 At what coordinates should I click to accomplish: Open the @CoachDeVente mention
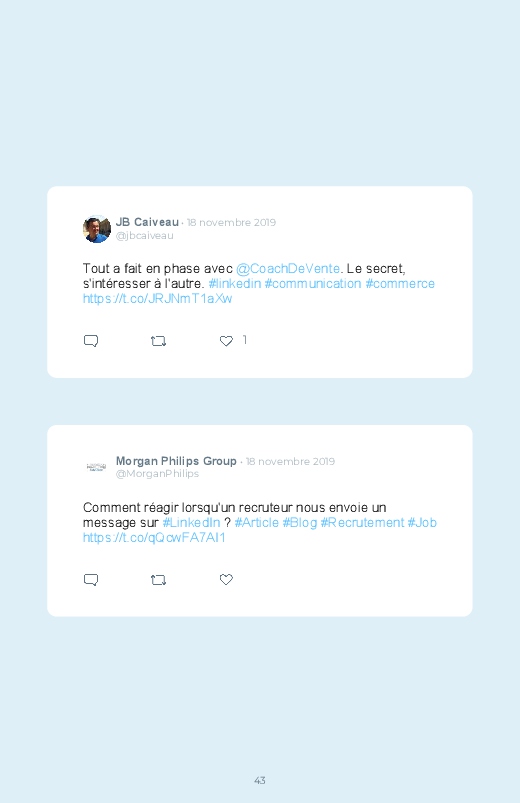point(288,268)
